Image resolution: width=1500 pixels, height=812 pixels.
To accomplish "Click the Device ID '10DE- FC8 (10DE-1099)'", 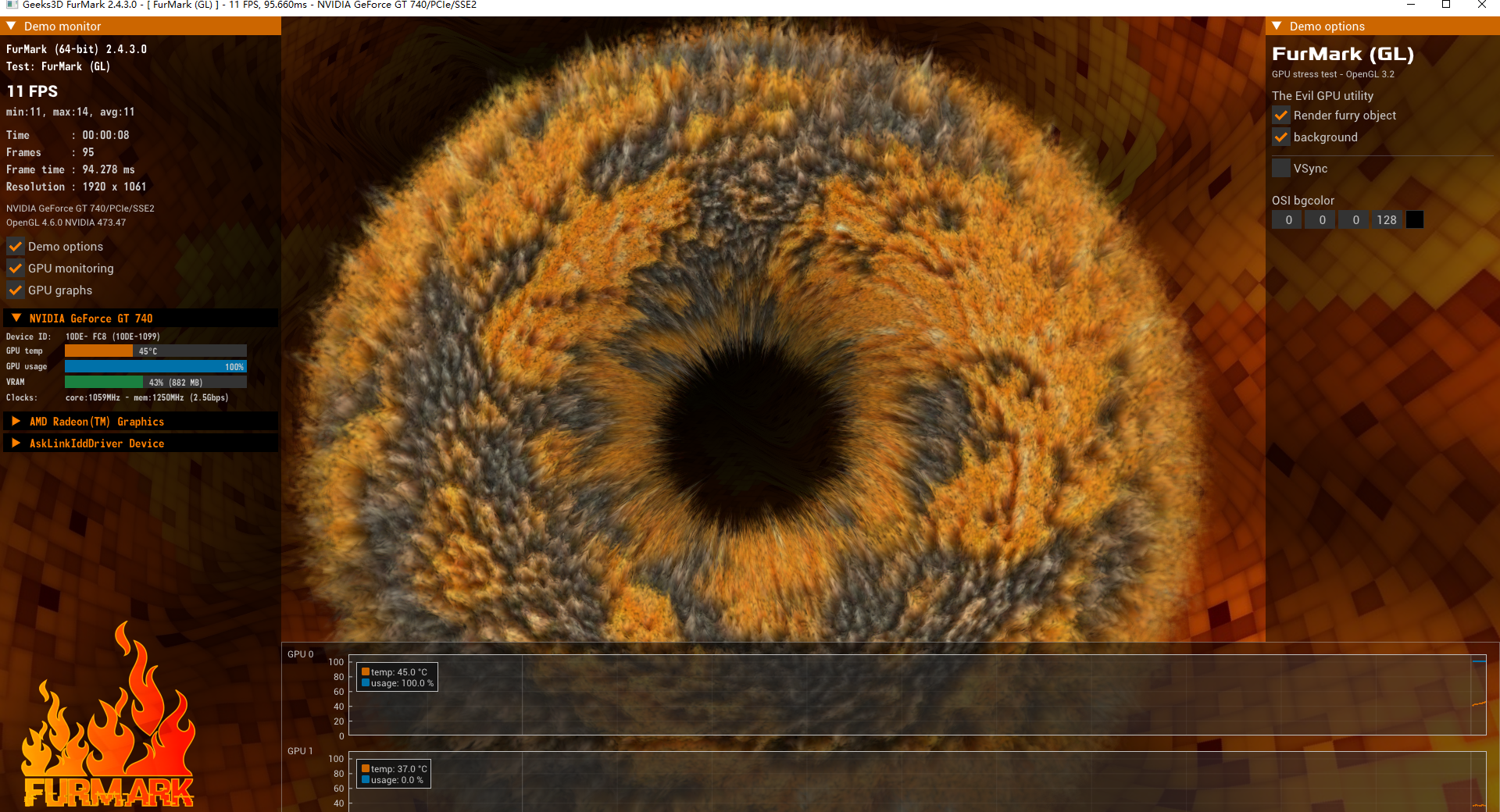I will [x=112, y=337].
